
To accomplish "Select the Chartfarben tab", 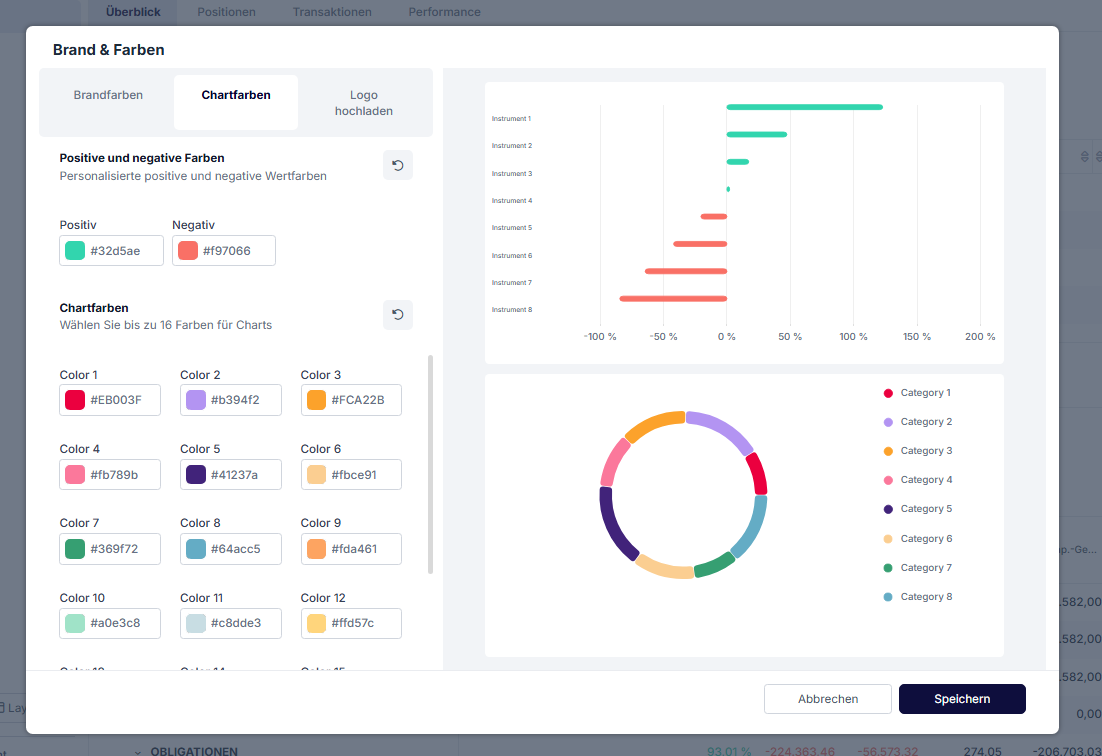I will [x=236, y=96].
